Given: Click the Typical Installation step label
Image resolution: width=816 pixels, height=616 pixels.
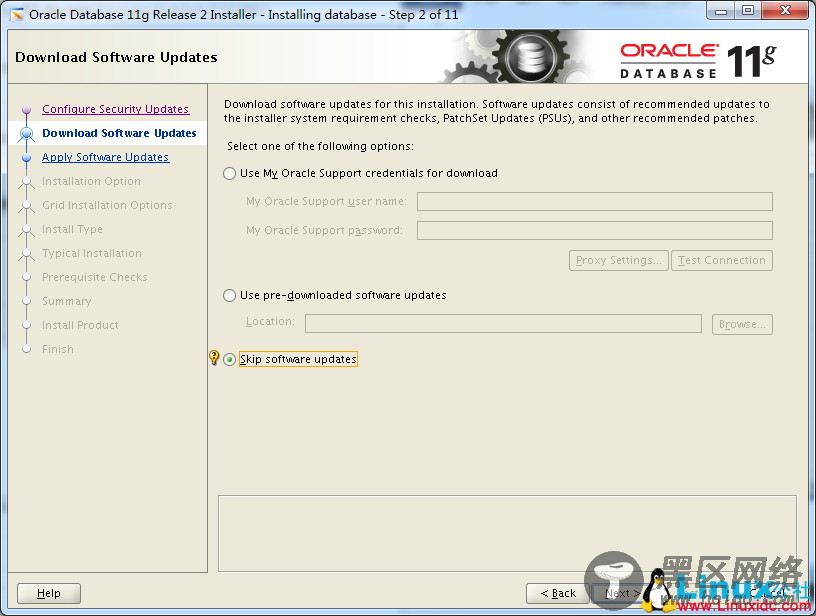Looking at the screenshot, I should tap(92, 253).
